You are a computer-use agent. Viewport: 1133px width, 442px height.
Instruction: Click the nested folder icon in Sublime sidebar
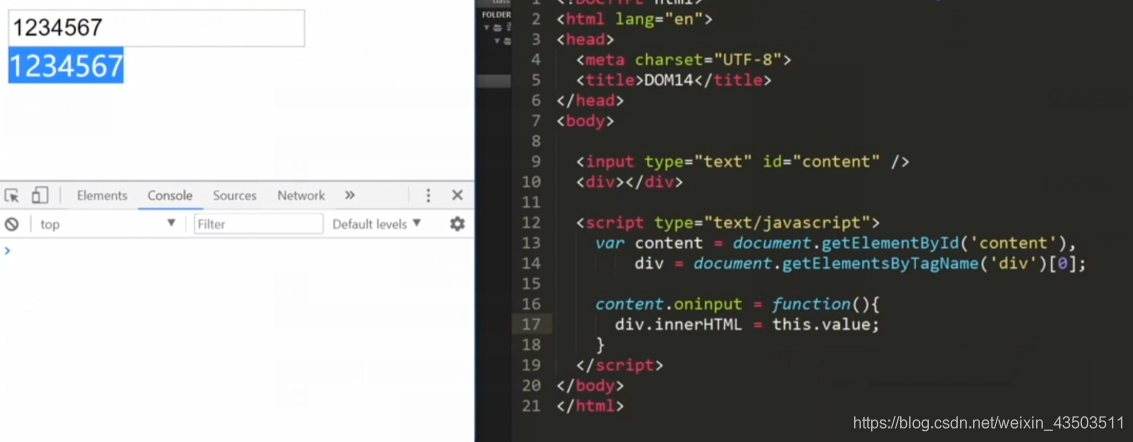[x=507, y=41]
